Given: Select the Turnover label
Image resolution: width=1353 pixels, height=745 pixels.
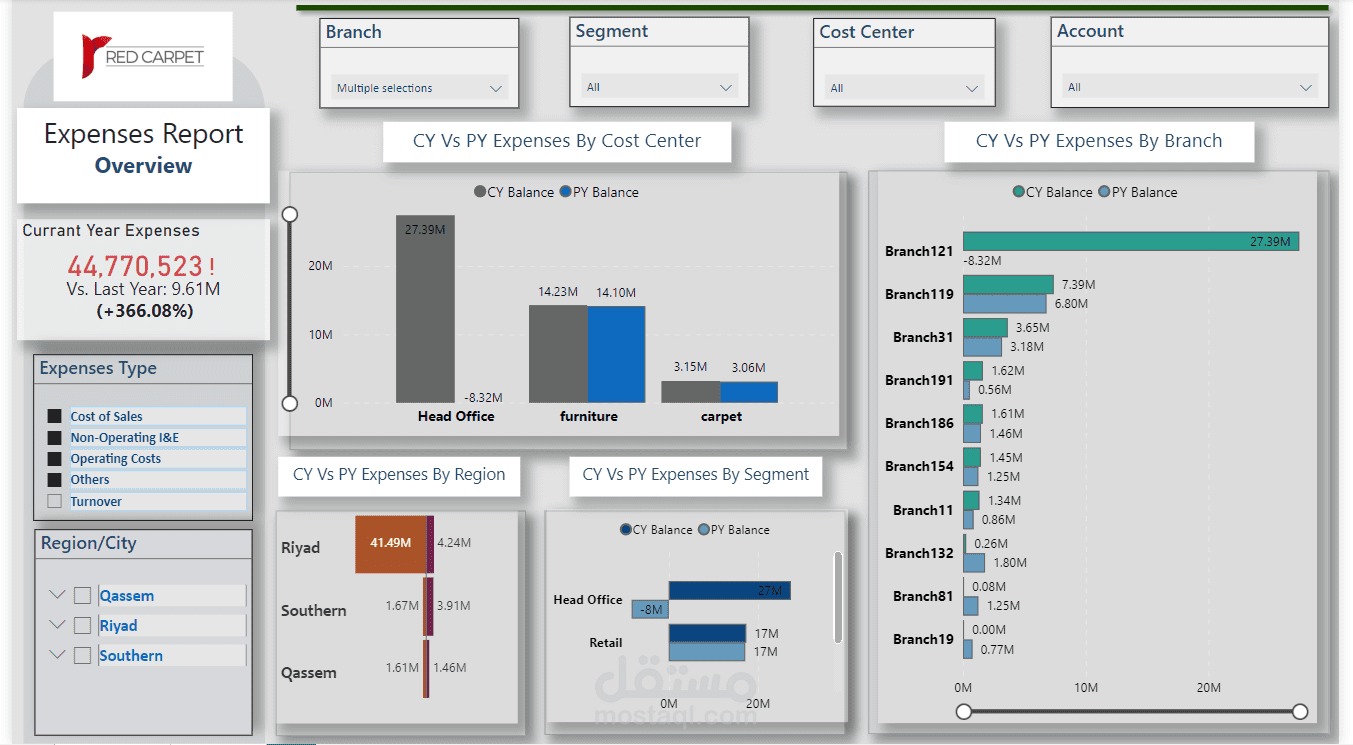Looking at the screenshot, I should pos(96,501).
